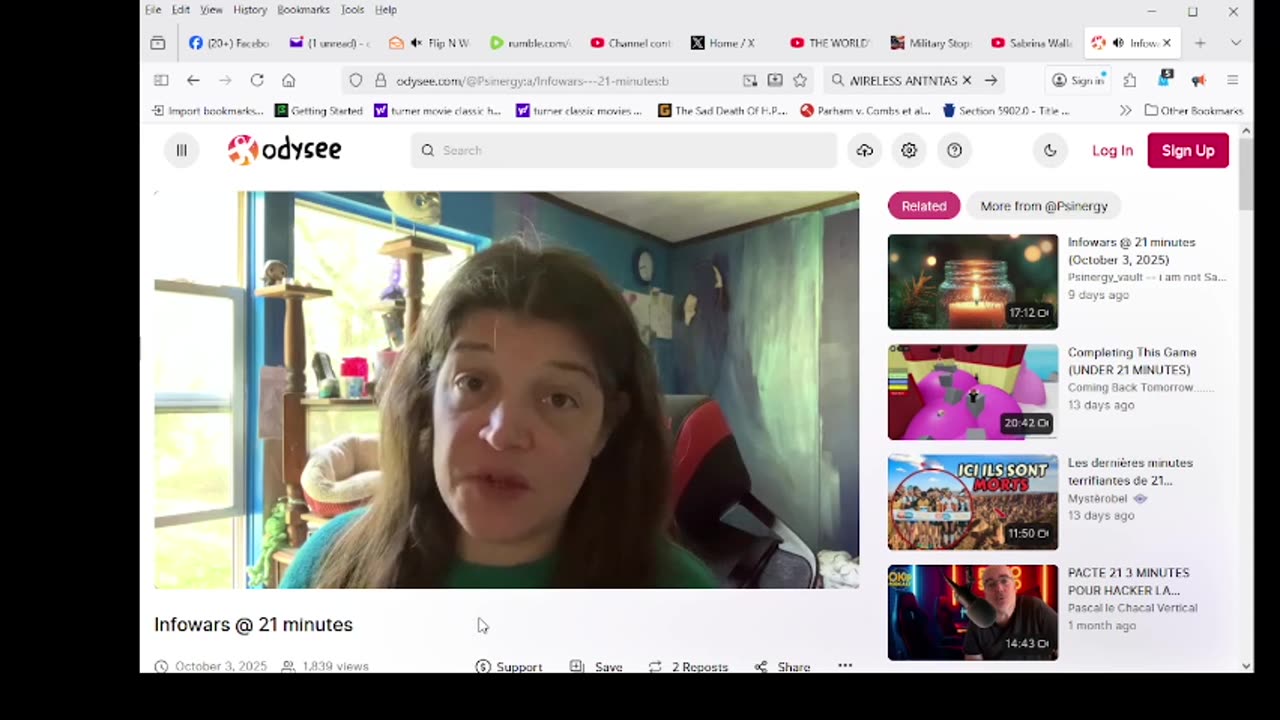
Task: Open the Mystèrobel channel link
Action: click(x=1097, y=498)
